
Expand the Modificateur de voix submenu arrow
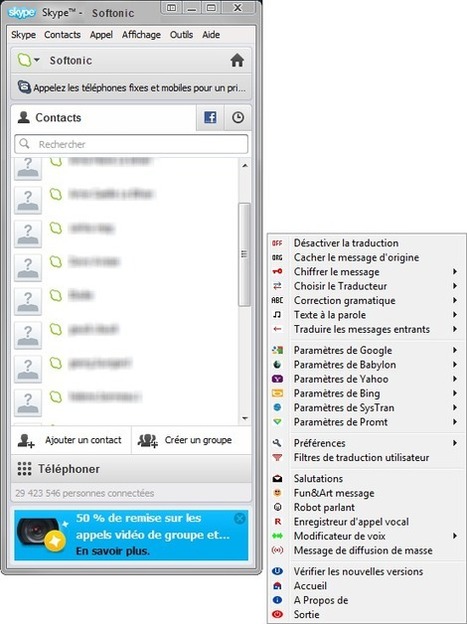pyautogui.click(x=455, y=536)
